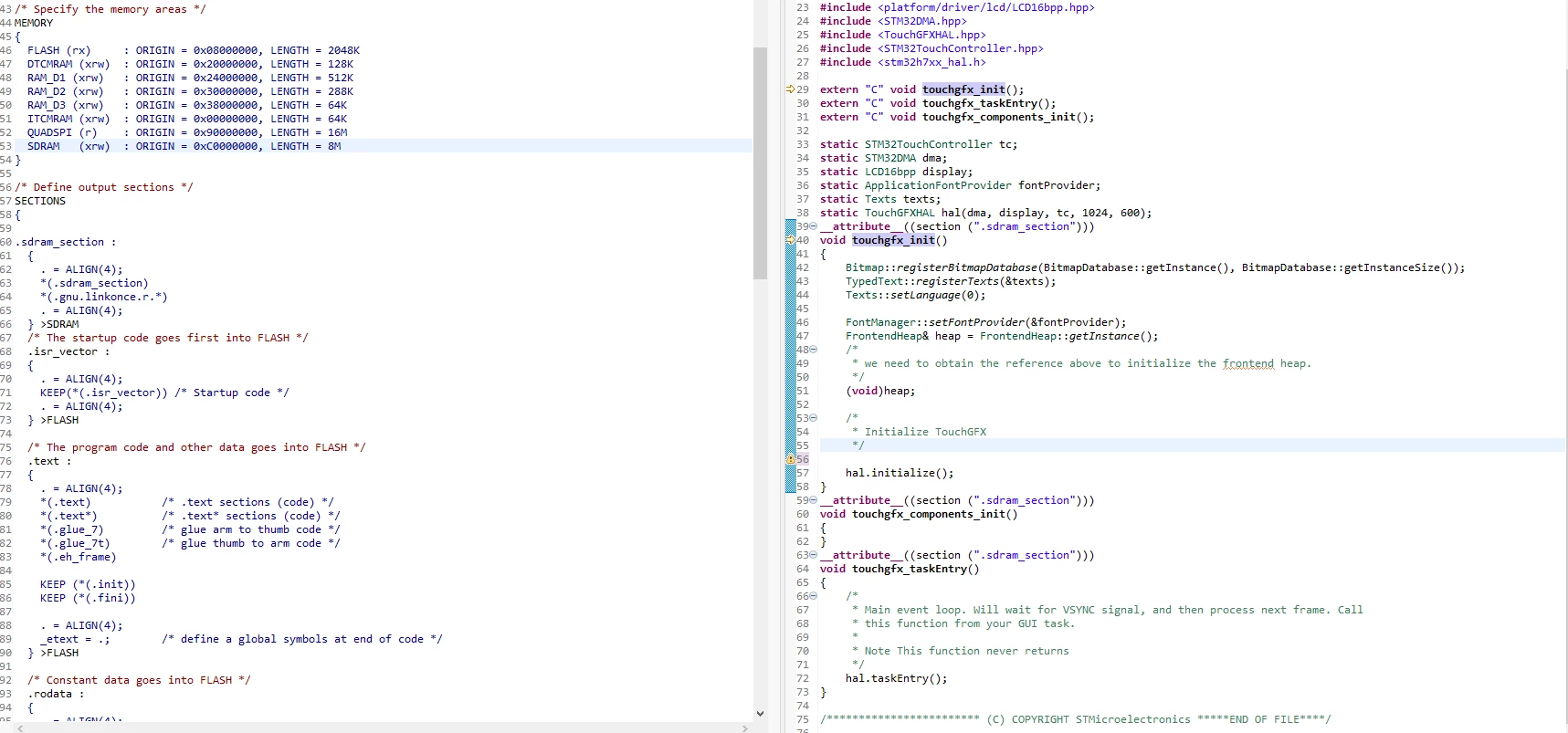This screenshot has height=733, width=1568.
Task: Fold the touchgfx_taskEntry attribute at line 63
Action: tap(813, 555)
